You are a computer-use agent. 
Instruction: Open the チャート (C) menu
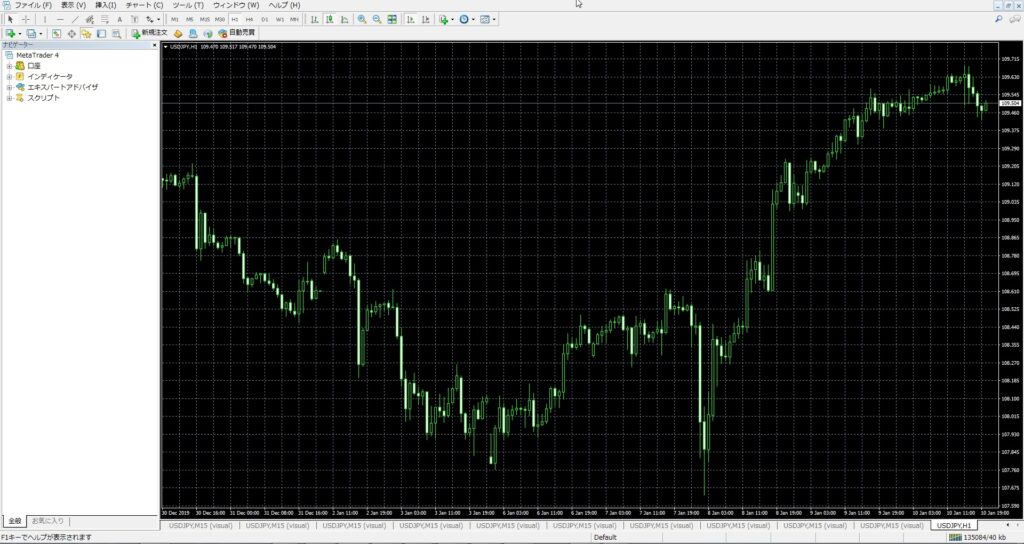click(144, 5)
